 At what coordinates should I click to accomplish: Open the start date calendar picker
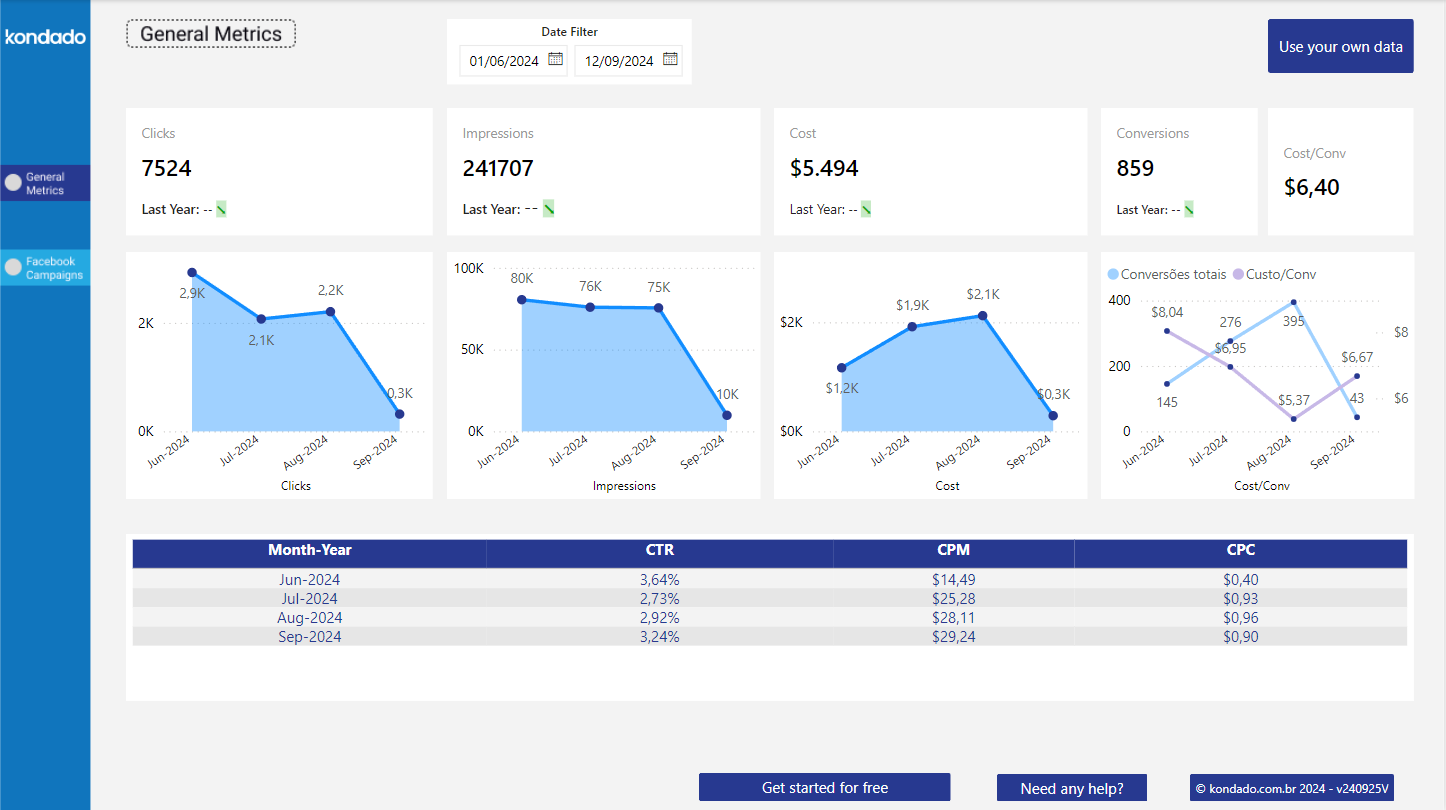pyautogui.click(x=557, y=60)
